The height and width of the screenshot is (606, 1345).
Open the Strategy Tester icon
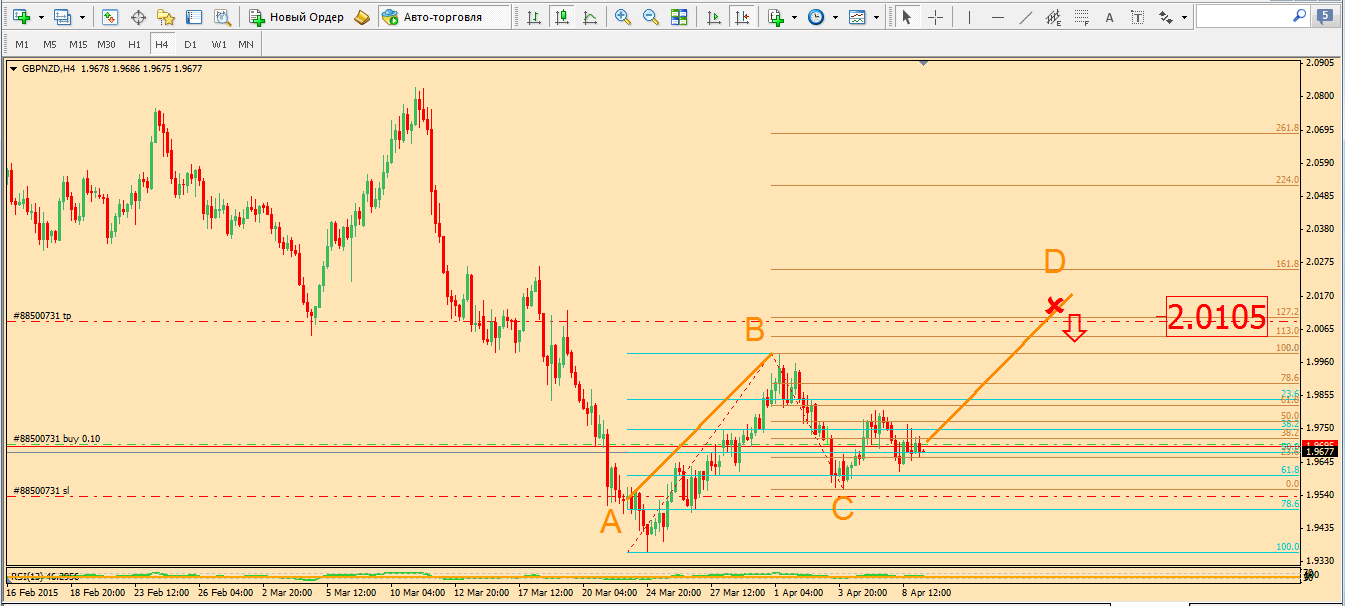[x=222, y=17]
